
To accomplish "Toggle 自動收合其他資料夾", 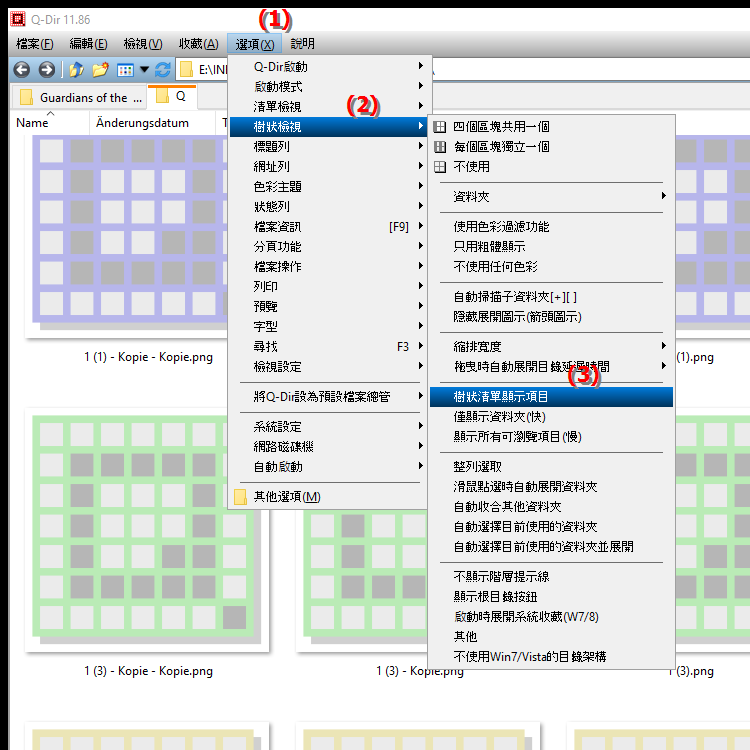I will (551, 507).
